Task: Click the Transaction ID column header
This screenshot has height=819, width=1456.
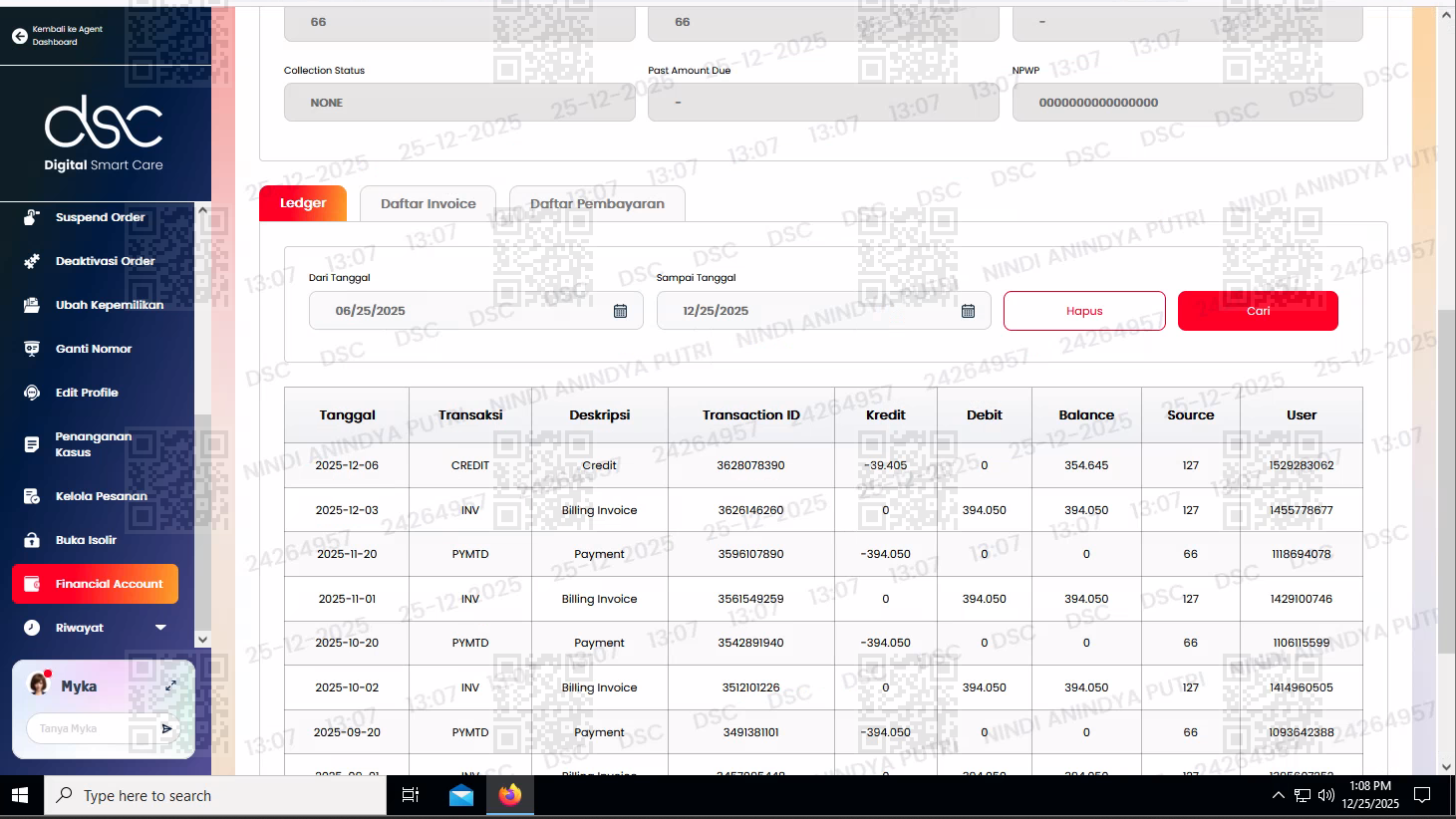Action: click(x=750, y=415)
